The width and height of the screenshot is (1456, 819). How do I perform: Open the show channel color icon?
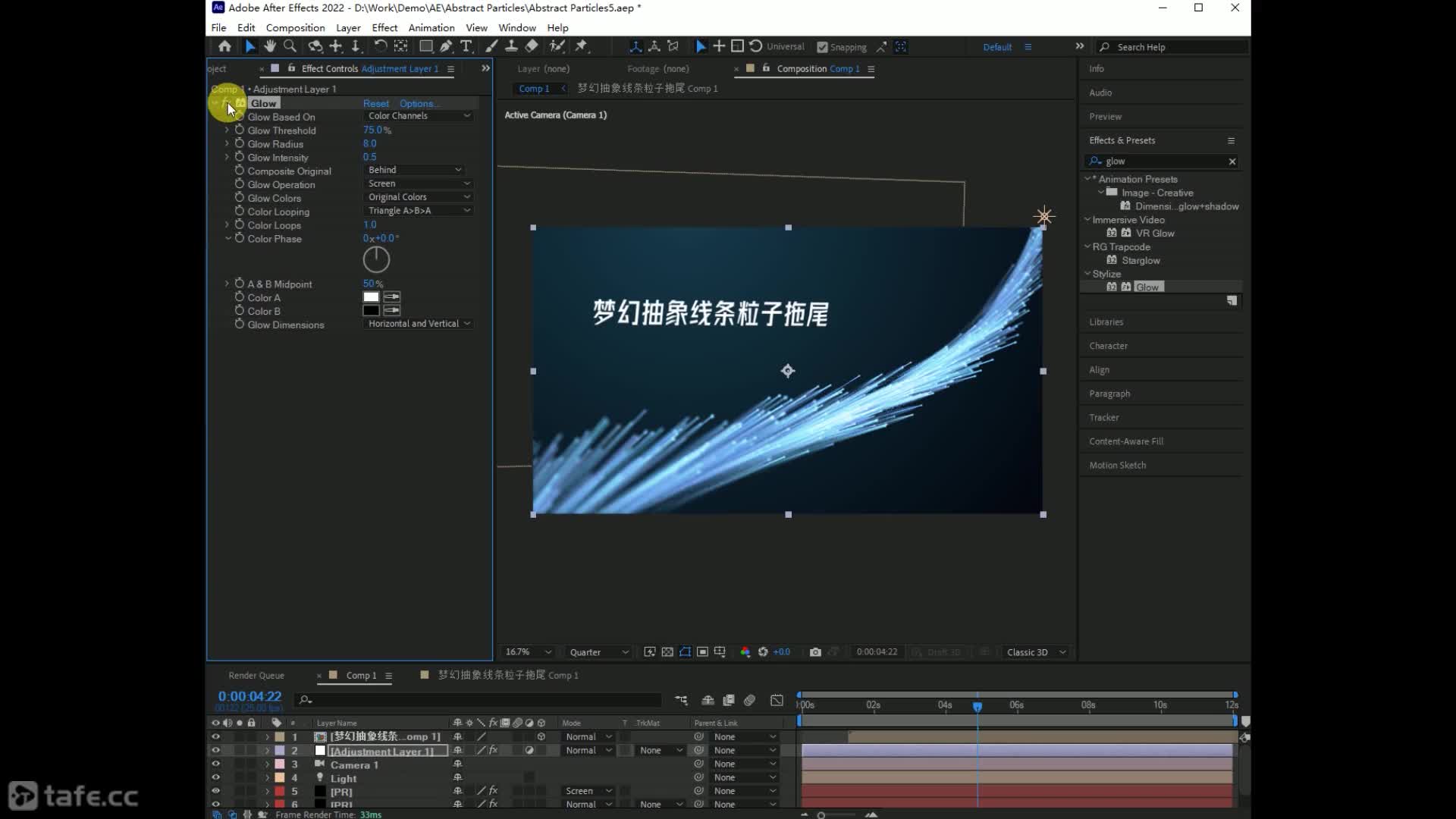point(745,652)
